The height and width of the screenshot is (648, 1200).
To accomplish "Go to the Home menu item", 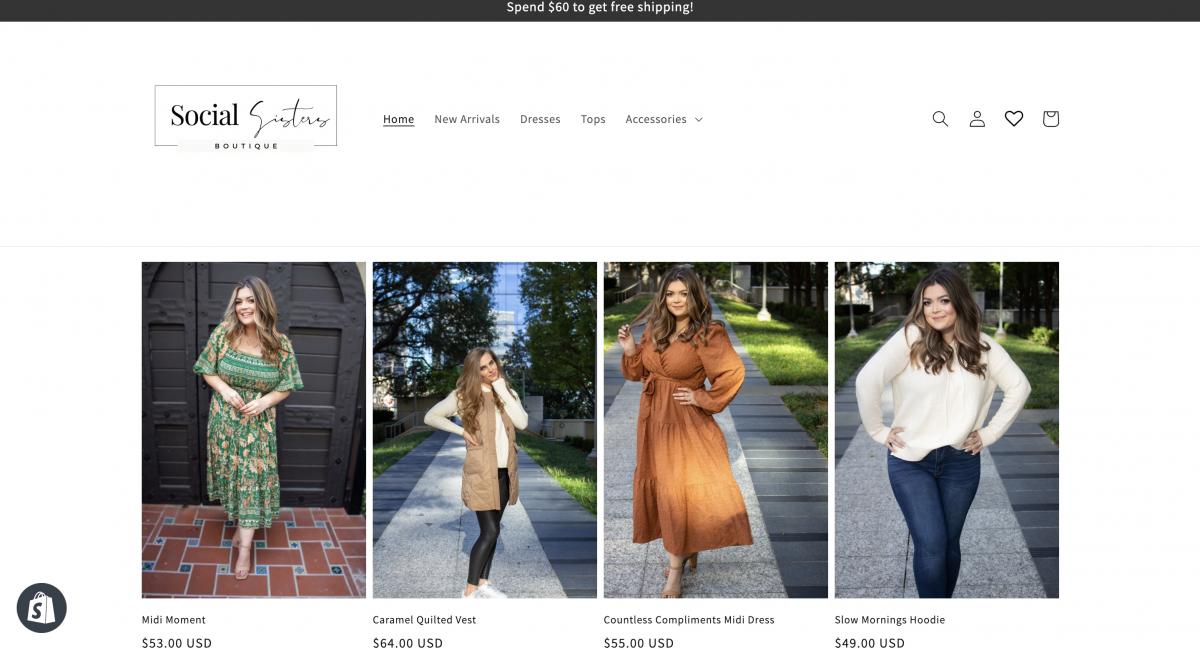I will pos(398,119).
